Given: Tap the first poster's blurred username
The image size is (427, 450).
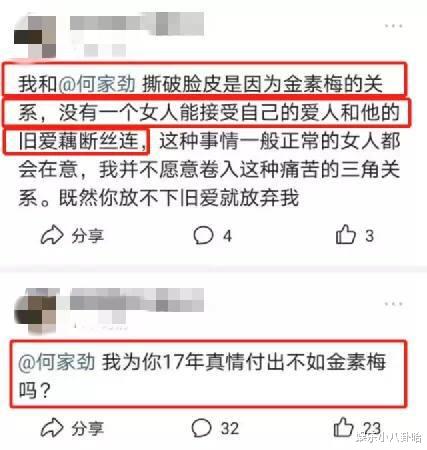Looking at the screenshot, I should point(137,23).
